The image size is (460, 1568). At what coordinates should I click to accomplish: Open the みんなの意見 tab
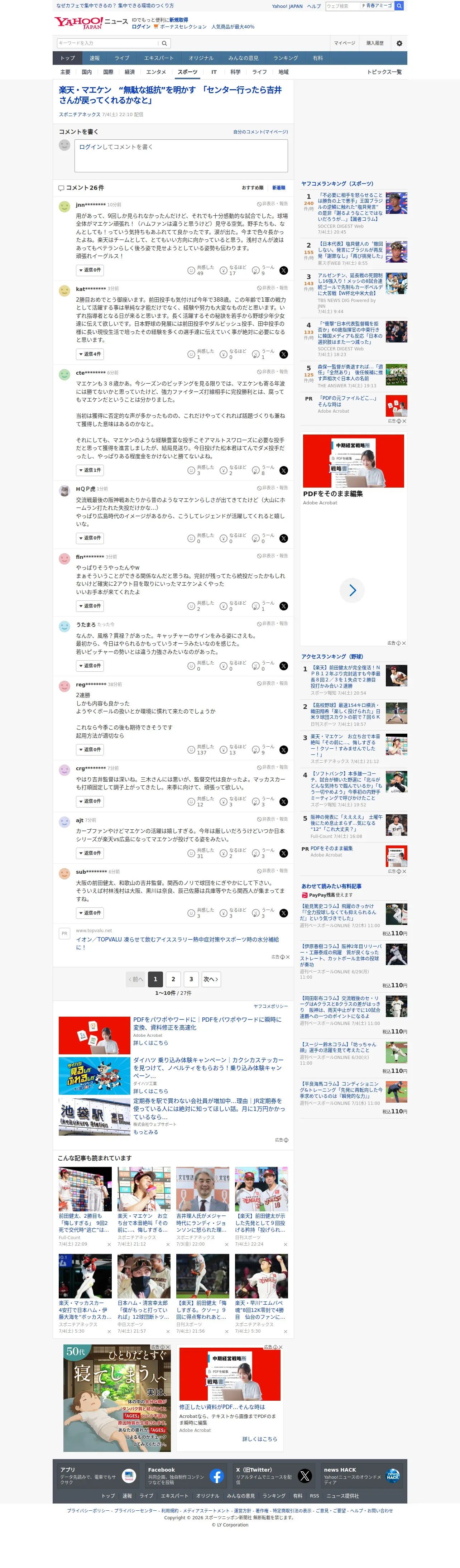click(x=243, y=58)
